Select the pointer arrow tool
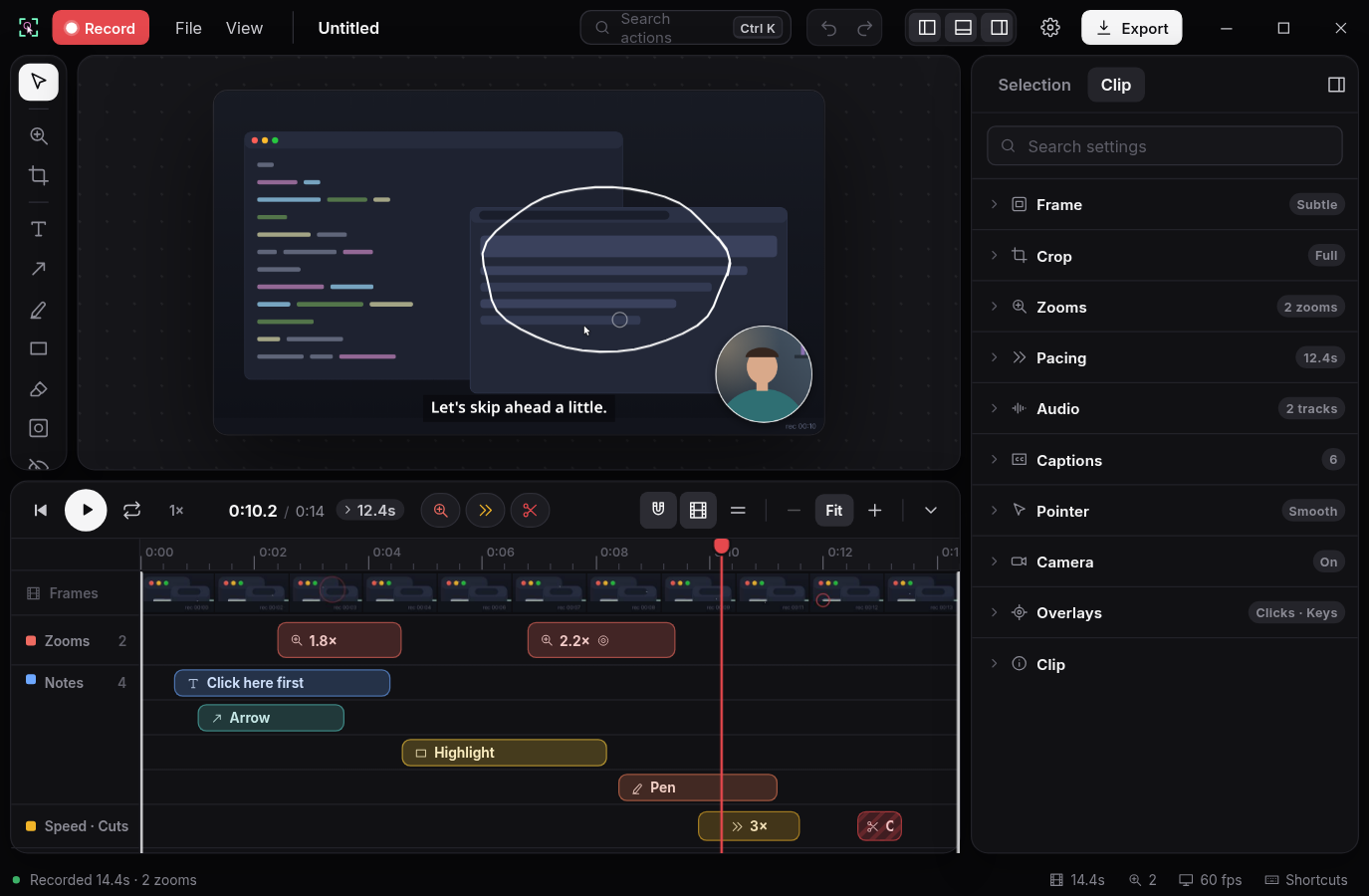This screenshot has width=1369, height=896. pyautogui.click(x=38, y=82)
